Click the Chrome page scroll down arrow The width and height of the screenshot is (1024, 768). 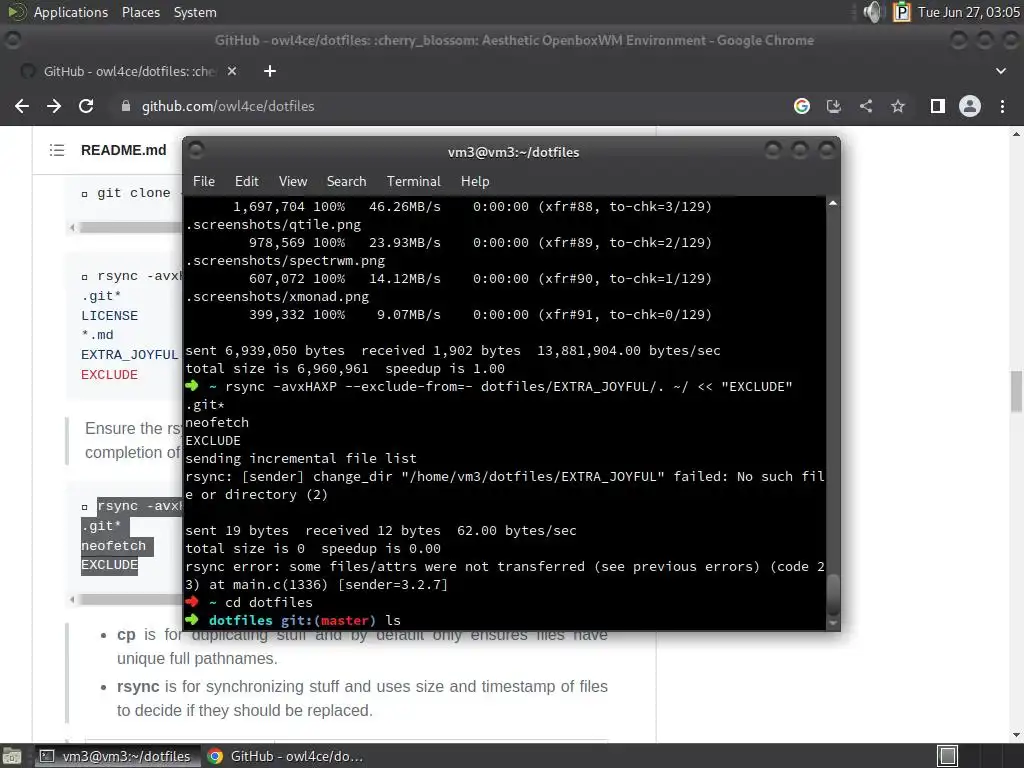1016,735
